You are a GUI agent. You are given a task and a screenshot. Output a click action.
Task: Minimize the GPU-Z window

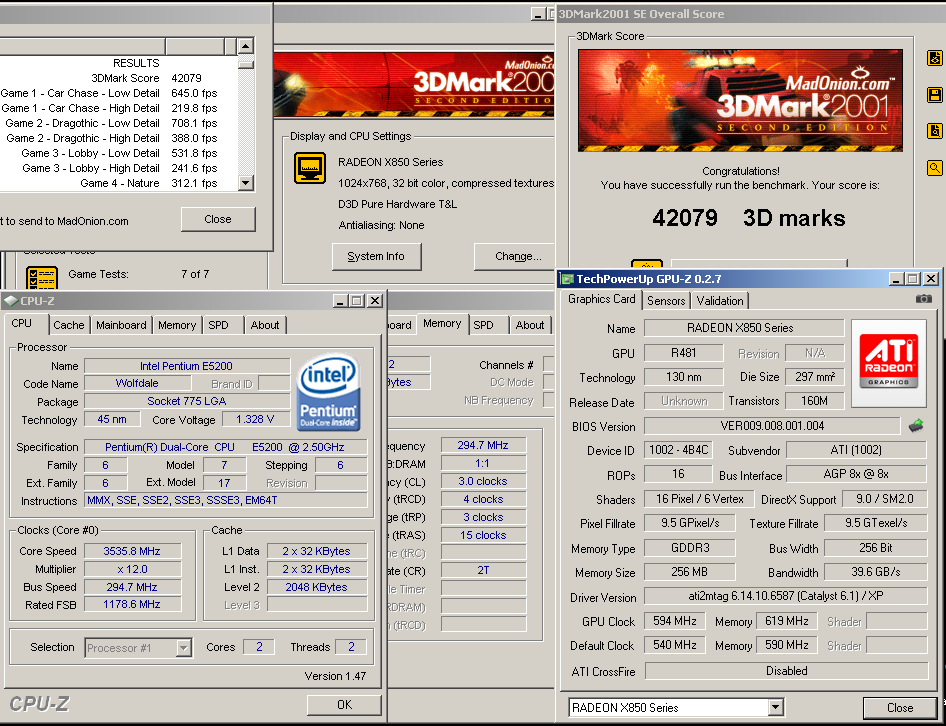pos(897,279)
